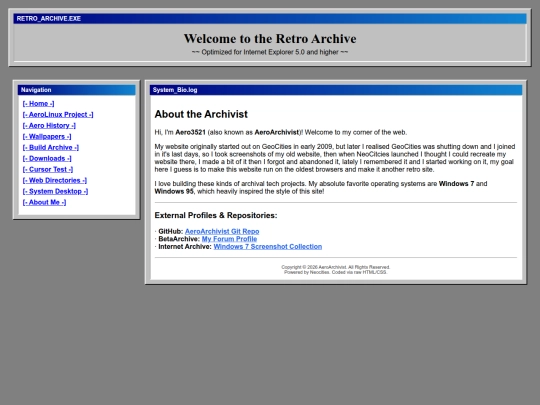
Task: Click the System_Bio.log panel title
Action: (175, 90)
